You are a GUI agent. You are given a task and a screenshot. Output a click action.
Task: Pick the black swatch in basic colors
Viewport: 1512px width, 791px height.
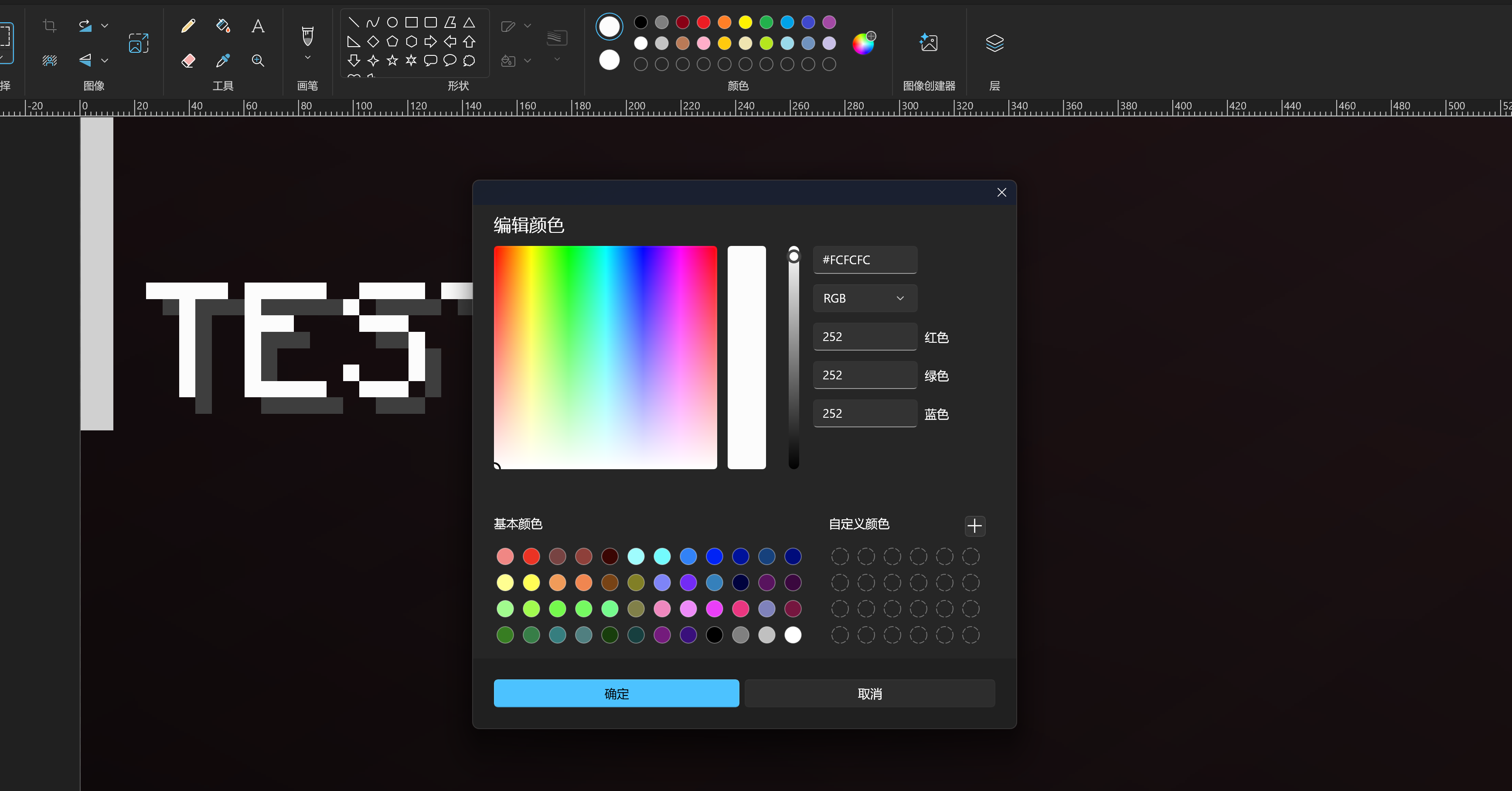[714, 635]
